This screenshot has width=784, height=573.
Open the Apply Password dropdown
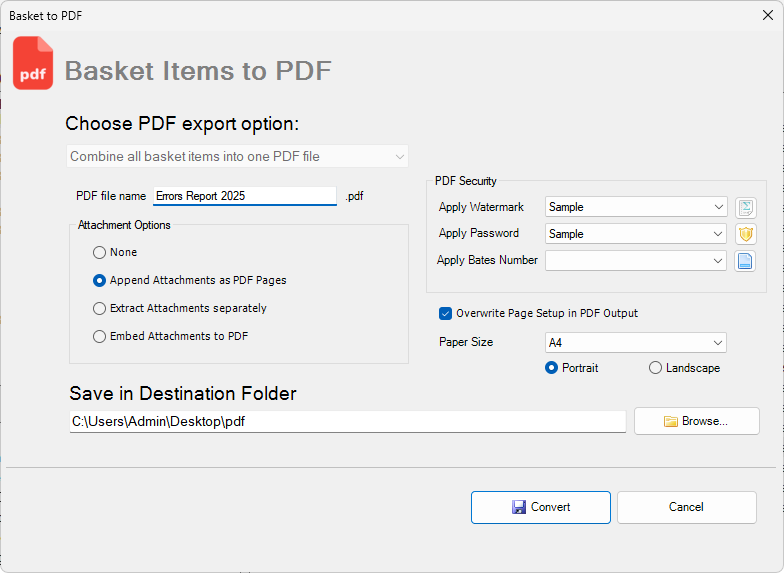pos(636,234)
